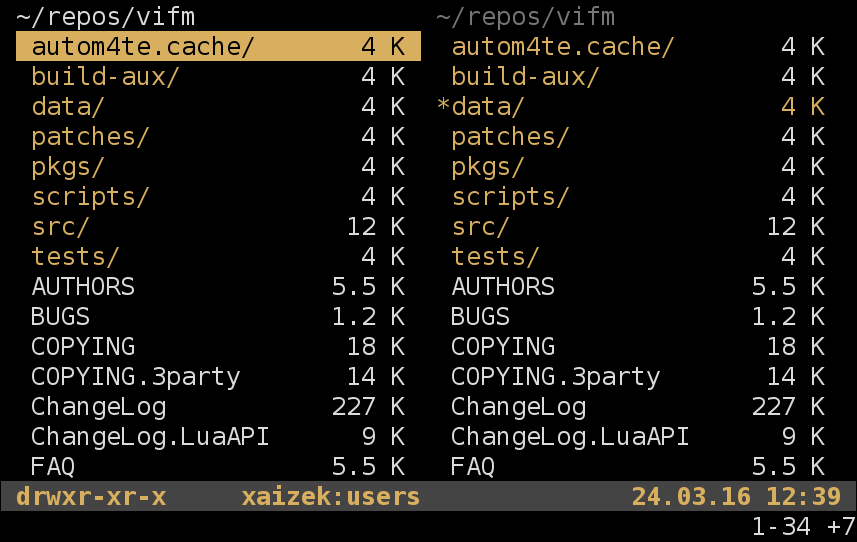This screenshot has height=542, width=857.
Task: Select build-aux/ in right pane
Action: (638, 76)
